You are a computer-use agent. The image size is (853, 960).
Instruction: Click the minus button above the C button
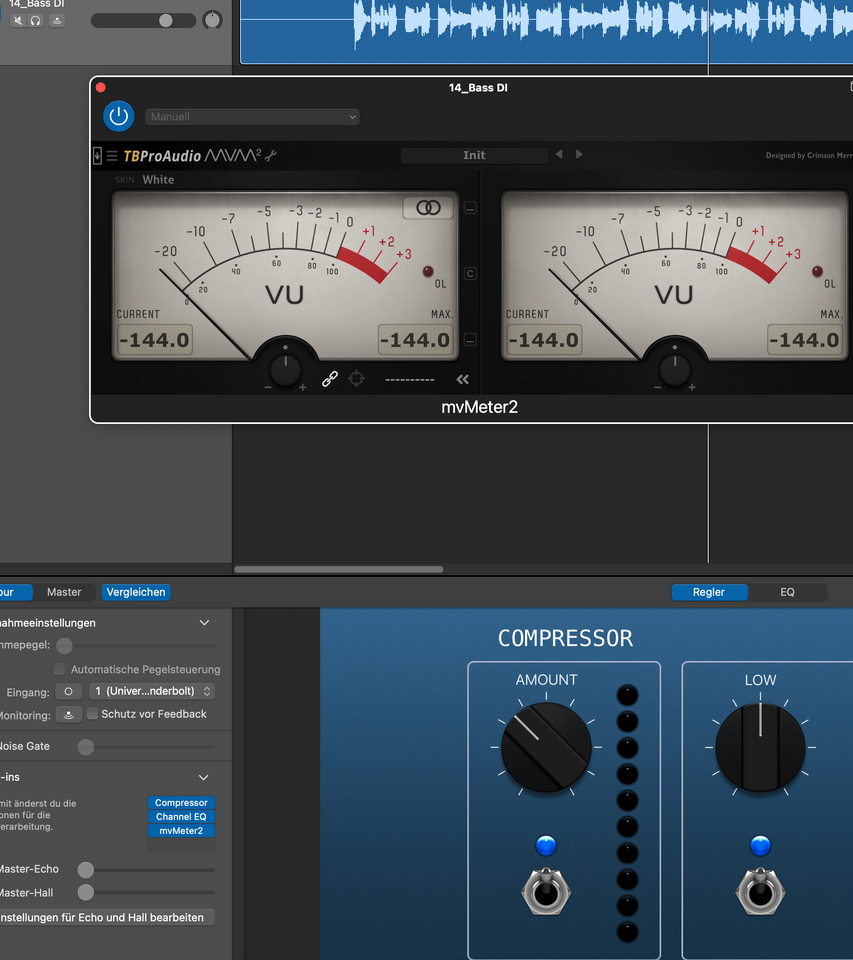click(x=470, y=208)
